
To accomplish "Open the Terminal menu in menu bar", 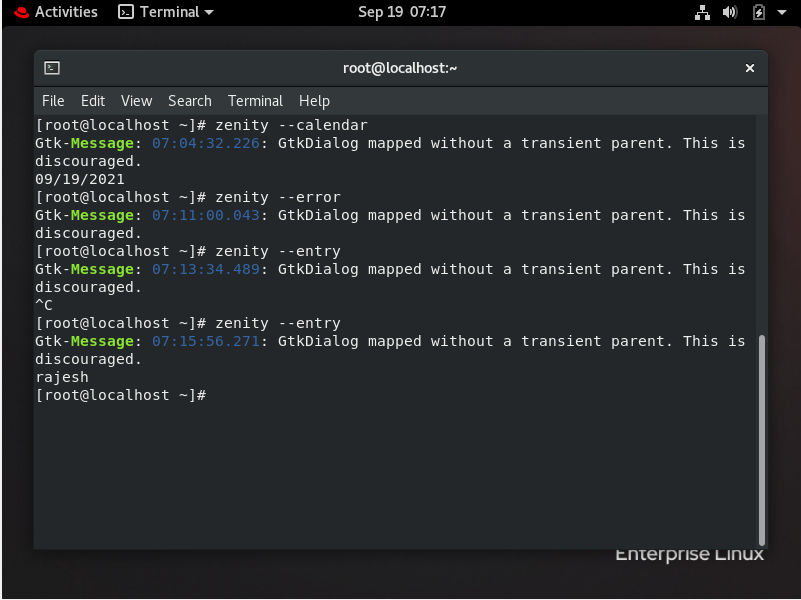I will [255, 100].
